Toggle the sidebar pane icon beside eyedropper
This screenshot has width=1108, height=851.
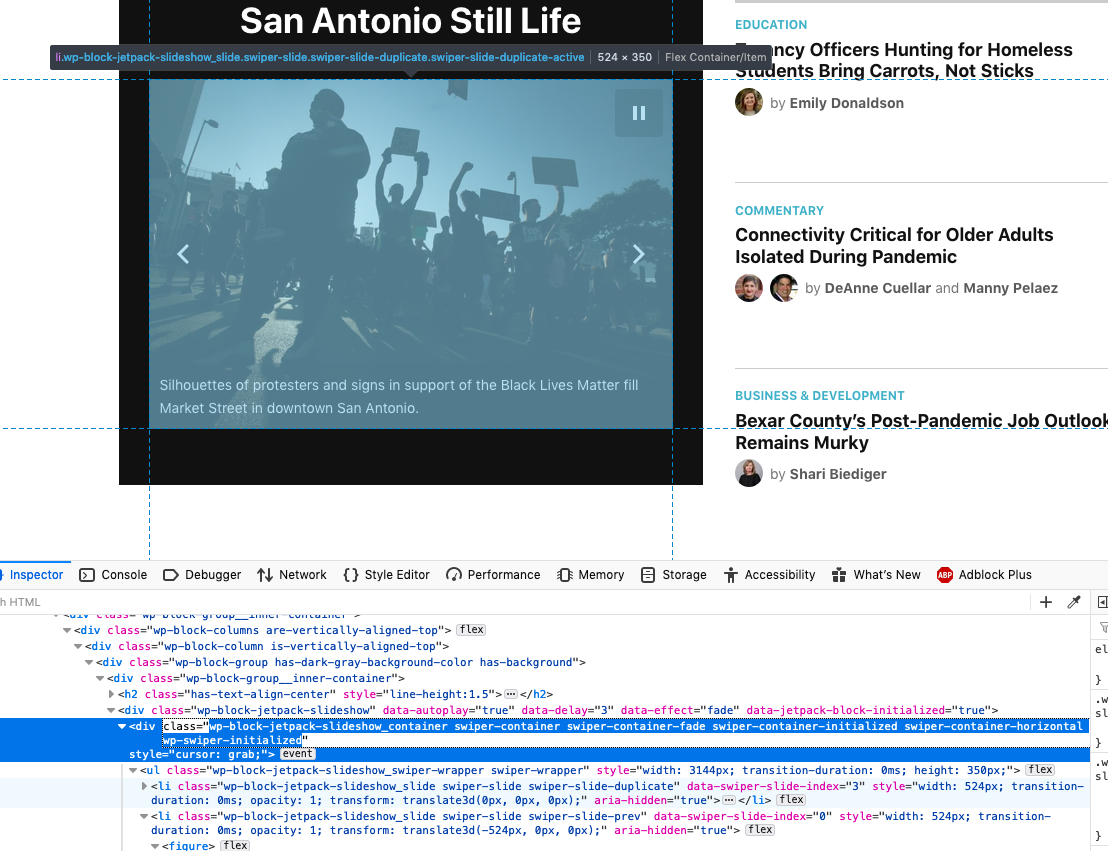(x=1102, y=602)
